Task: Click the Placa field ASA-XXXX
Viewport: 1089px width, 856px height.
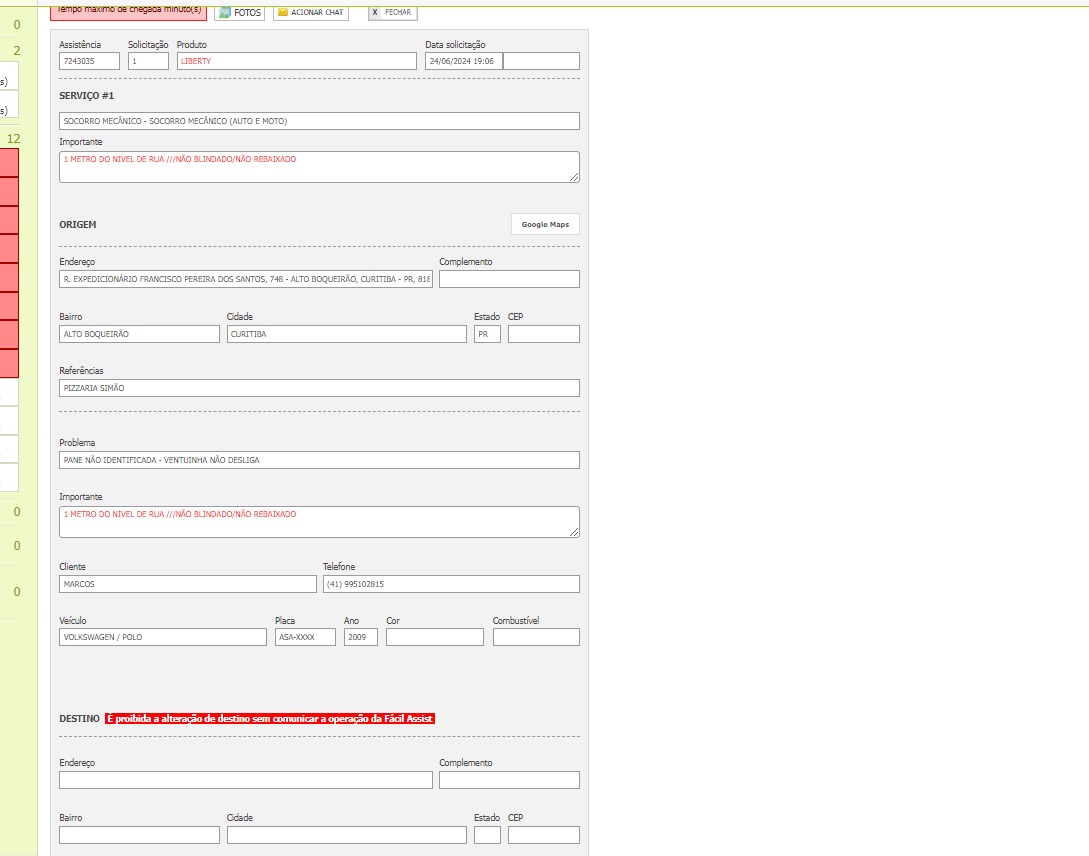Action: coord(305,637)
